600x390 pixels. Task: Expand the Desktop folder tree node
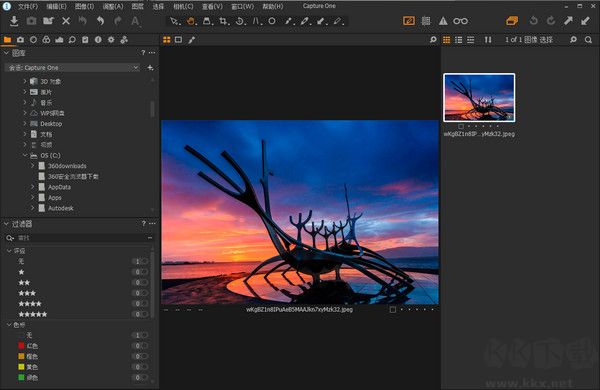(24, 124)
